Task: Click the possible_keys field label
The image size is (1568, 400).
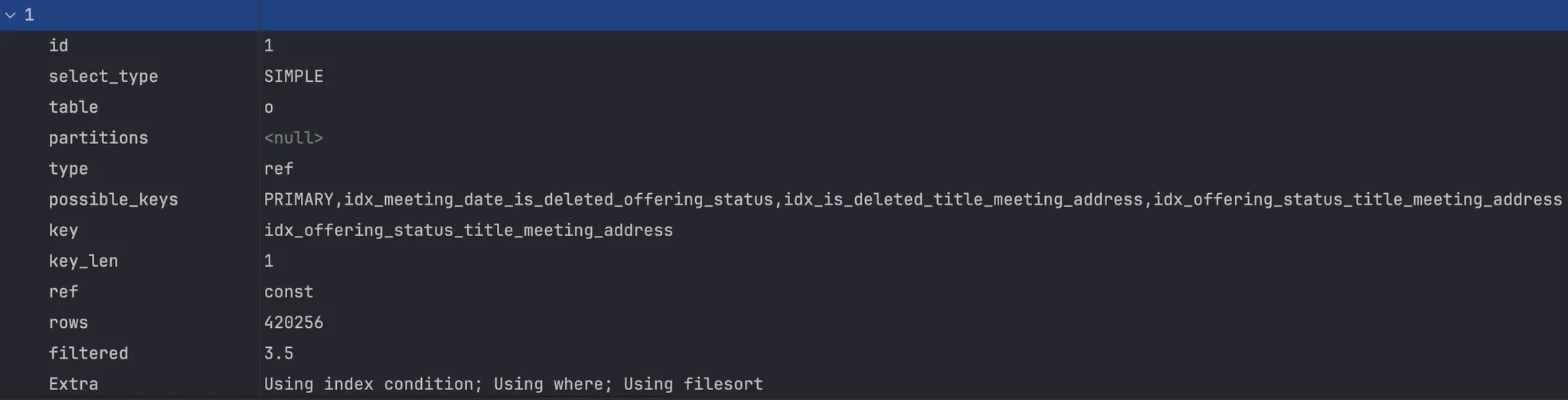Action: [x=113, y=200]
